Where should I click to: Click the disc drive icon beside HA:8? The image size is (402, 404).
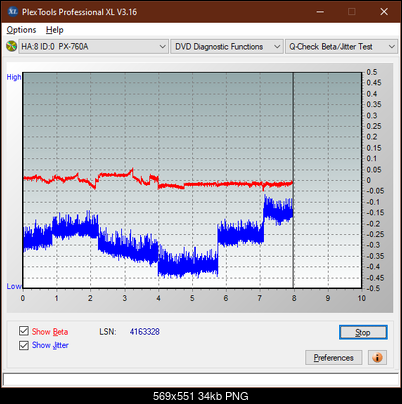tap(11, 46)
